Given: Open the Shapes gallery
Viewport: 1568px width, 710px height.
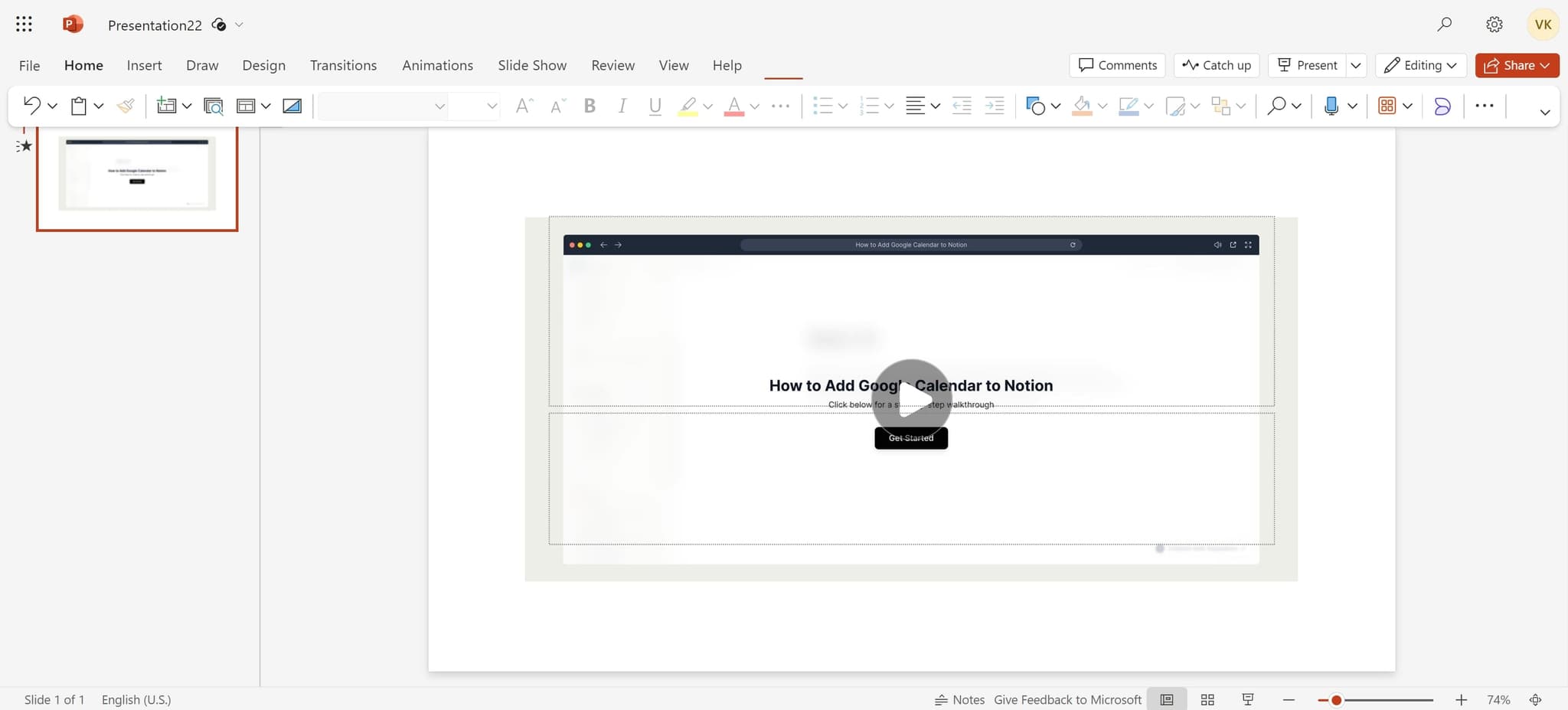Looking at the screenshot, I should [1035, 106].
